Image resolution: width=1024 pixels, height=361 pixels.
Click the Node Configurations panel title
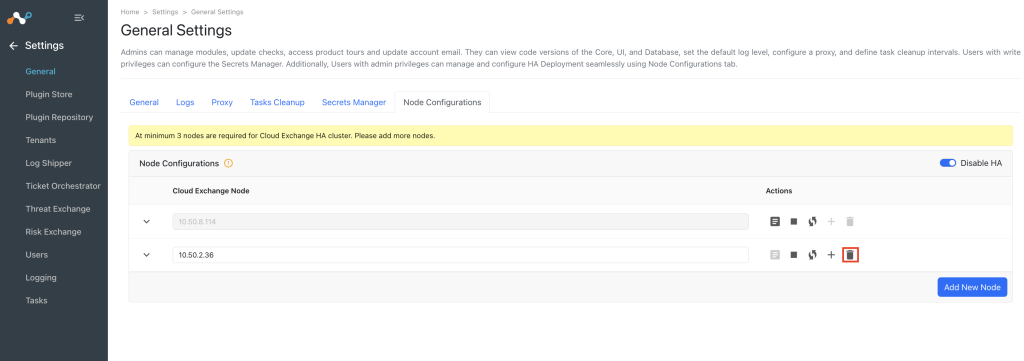[179, 163]
